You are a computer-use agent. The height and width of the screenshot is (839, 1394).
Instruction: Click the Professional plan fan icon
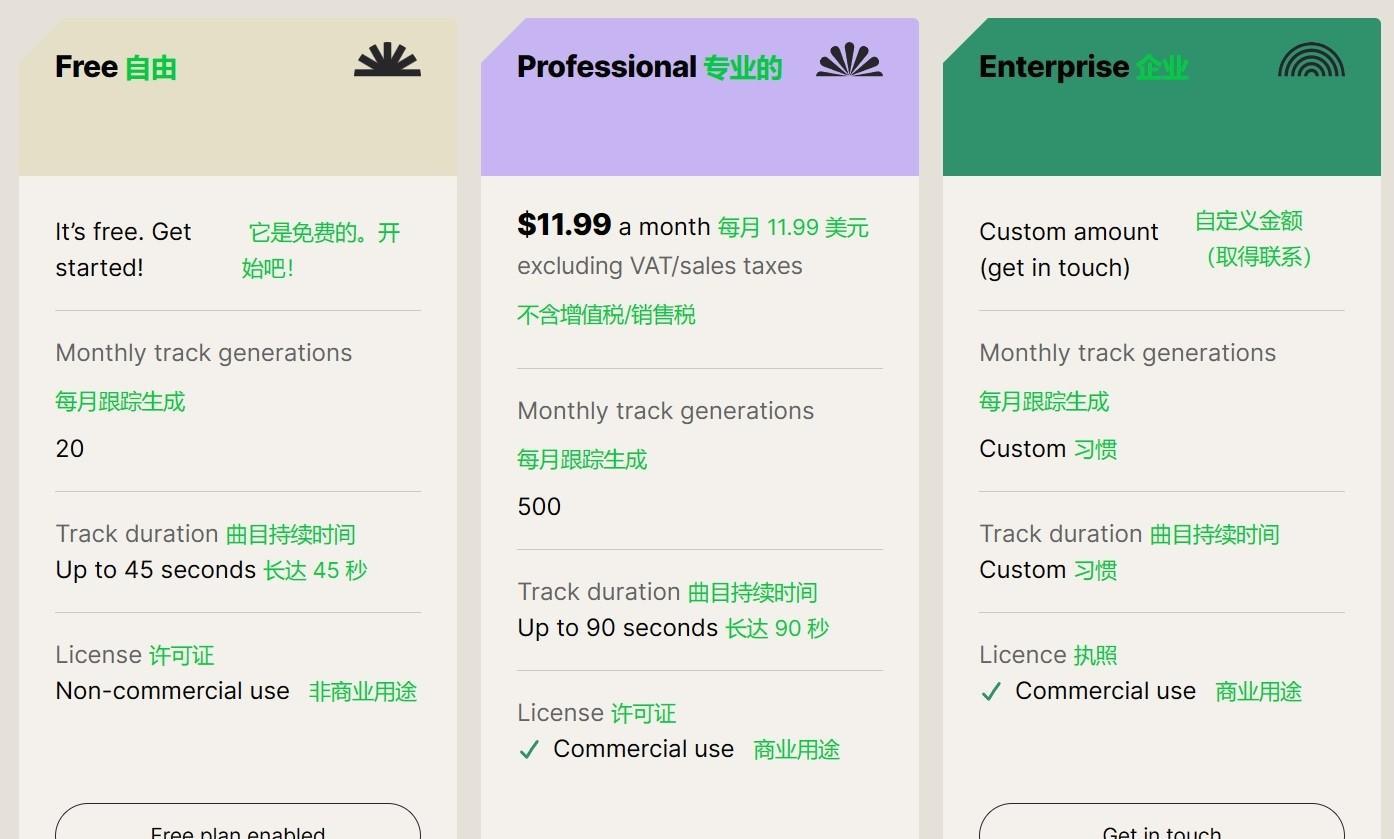coord(849,60)
